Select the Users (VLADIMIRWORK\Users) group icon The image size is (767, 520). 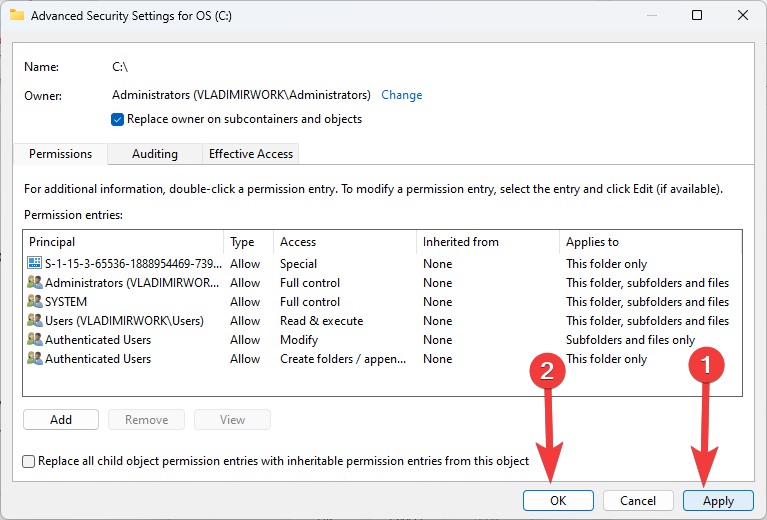[x=35, y=321]
